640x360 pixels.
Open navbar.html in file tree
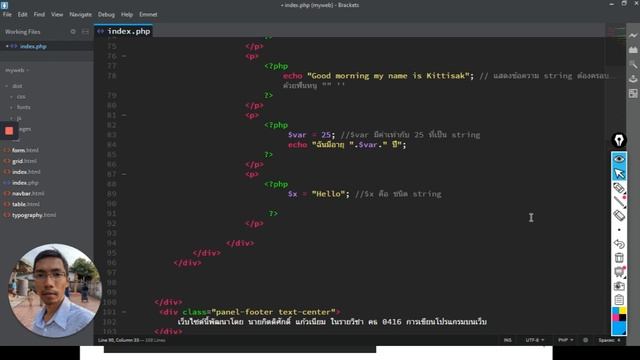point(28,193)
